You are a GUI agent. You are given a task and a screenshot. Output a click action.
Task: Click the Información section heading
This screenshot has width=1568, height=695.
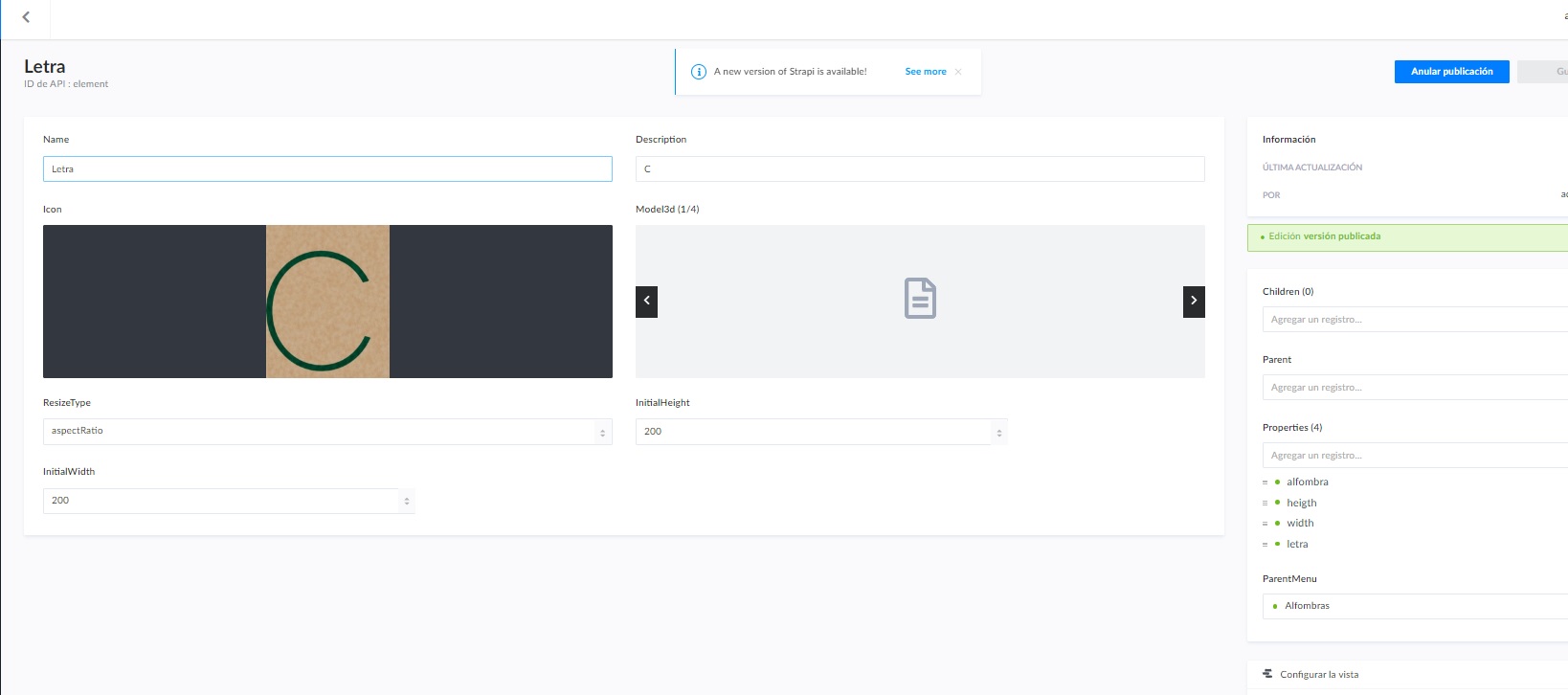click(x=1288, y=140)
